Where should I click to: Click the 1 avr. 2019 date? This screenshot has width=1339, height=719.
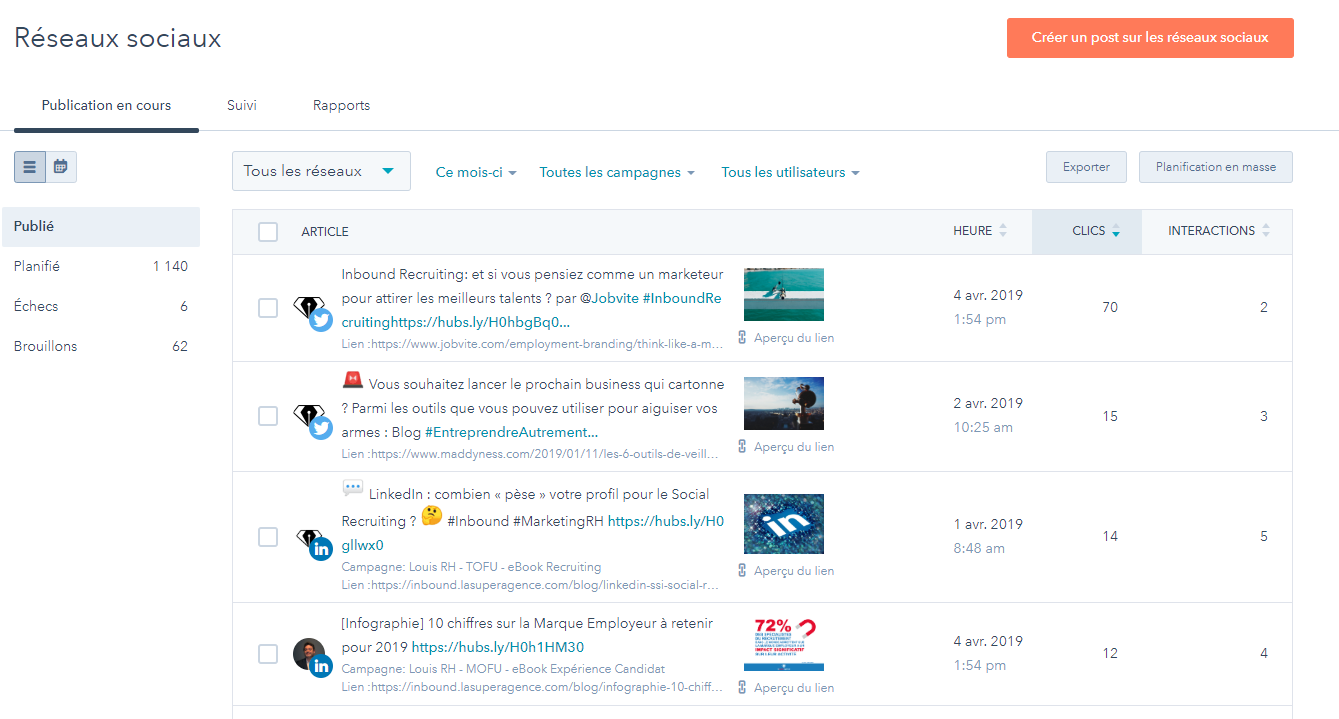click(988, 524)
